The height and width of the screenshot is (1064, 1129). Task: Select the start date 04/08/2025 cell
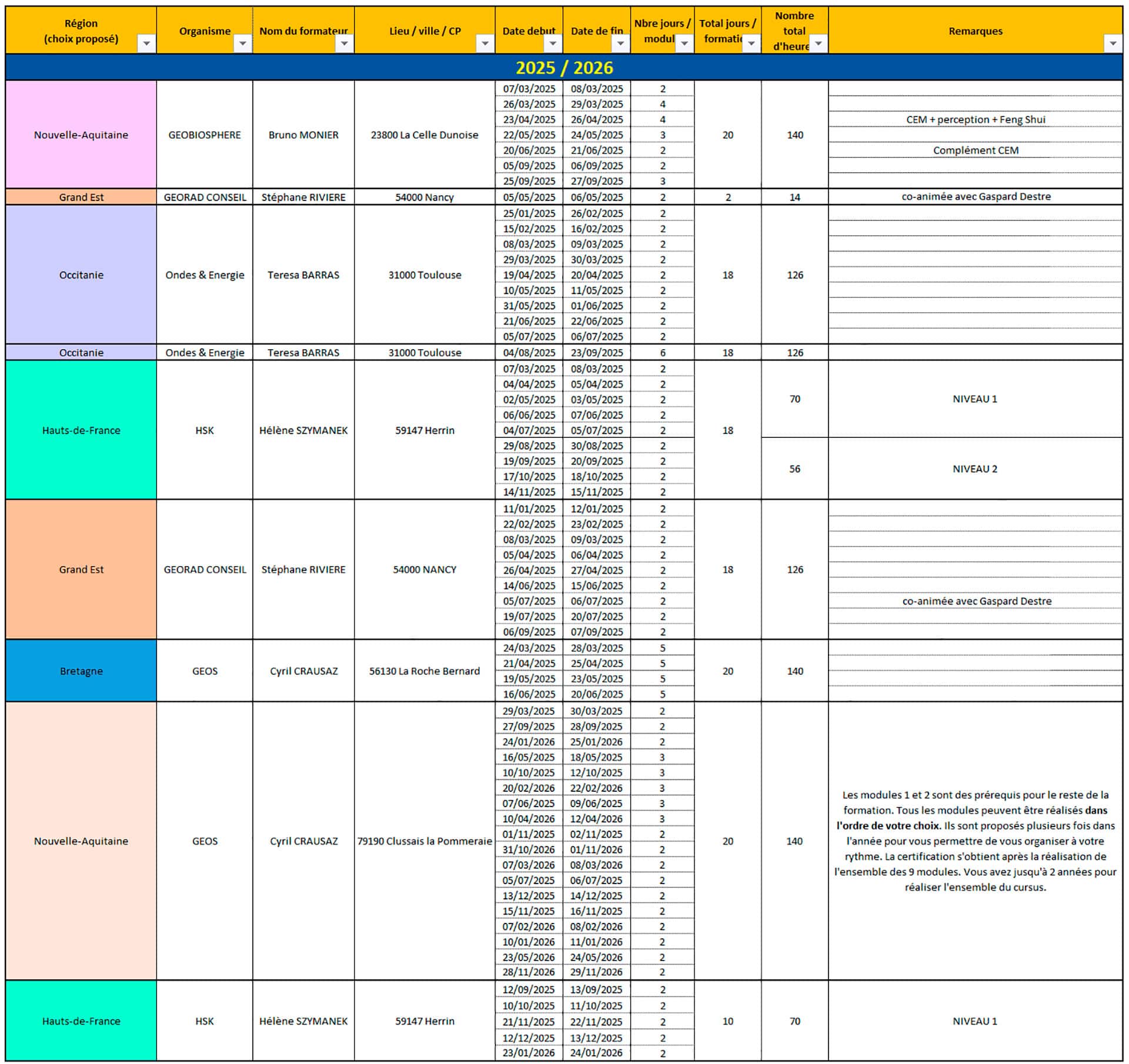point(529,353)
